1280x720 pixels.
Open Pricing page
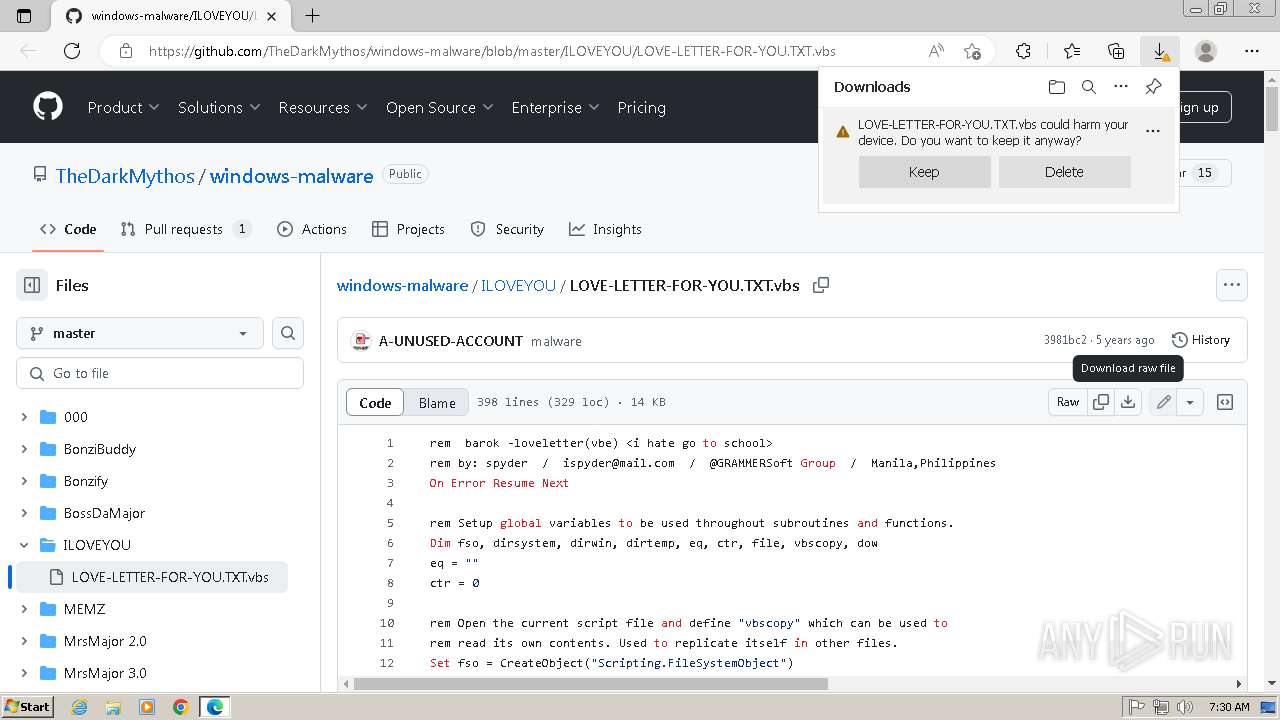pos(641,107)
